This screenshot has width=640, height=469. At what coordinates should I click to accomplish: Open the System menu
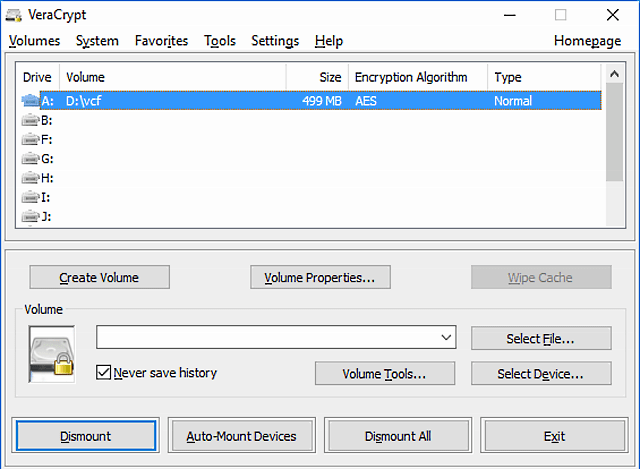point(97,41)
